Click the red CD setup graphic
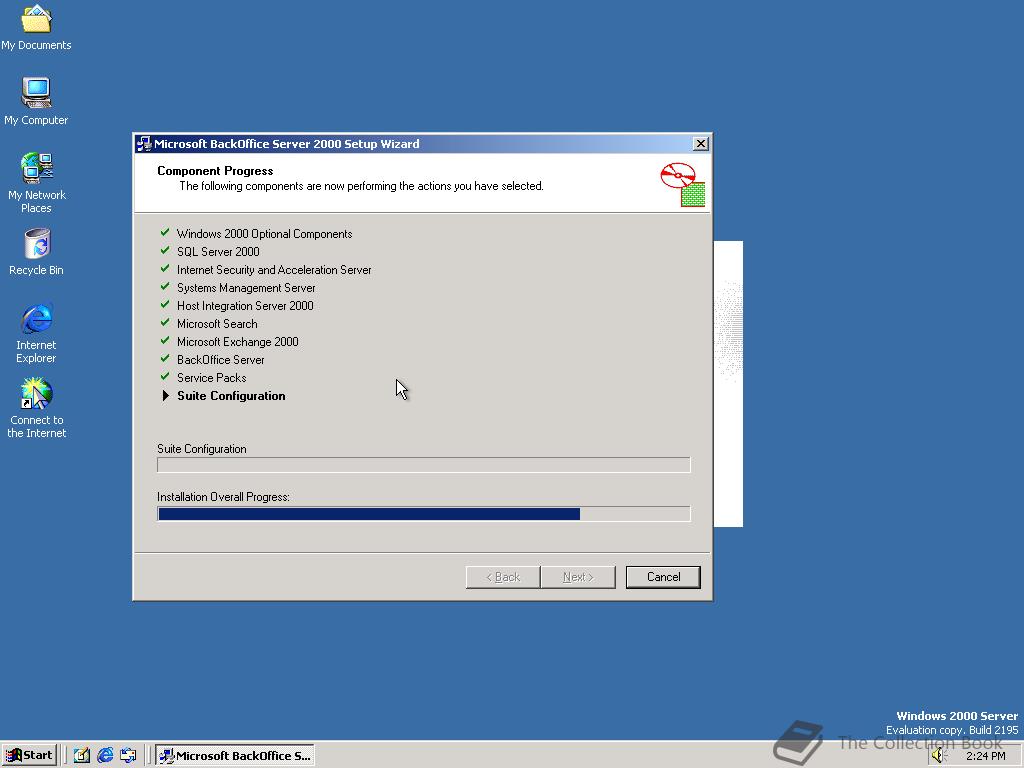This screenshot has height=768, width=1024. click(x=682, y=185)
